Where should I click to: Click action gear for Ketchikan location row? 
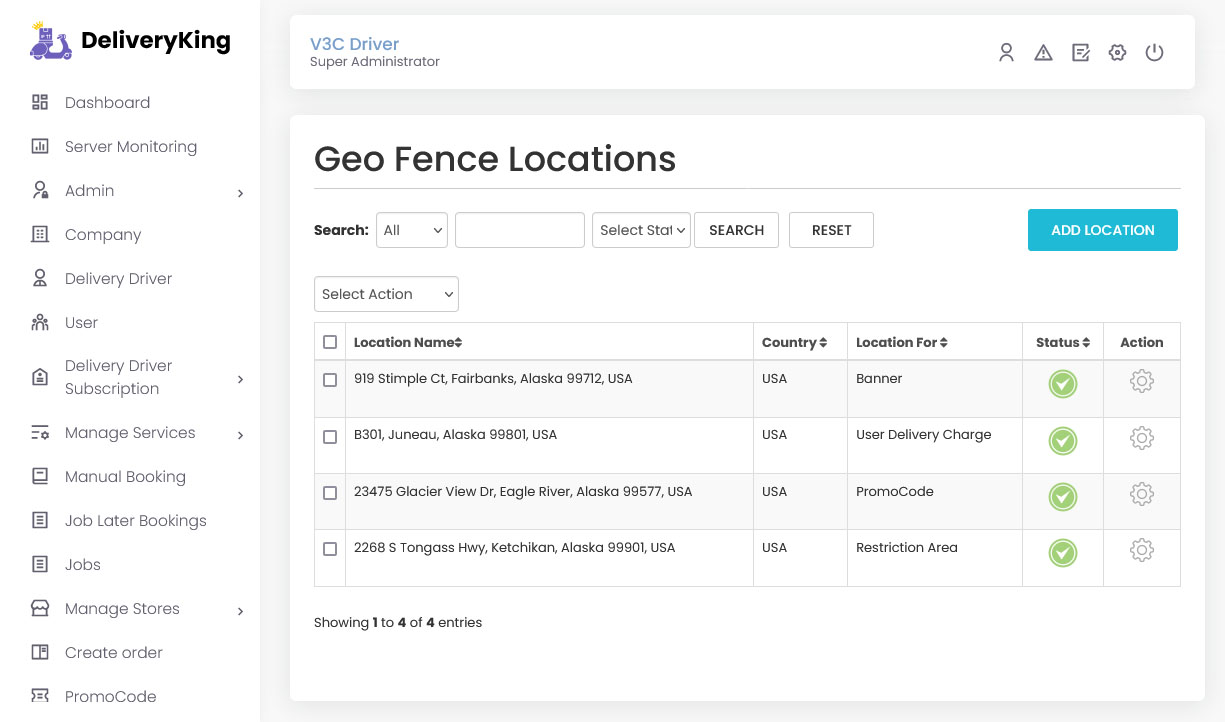coord(1141,550)
